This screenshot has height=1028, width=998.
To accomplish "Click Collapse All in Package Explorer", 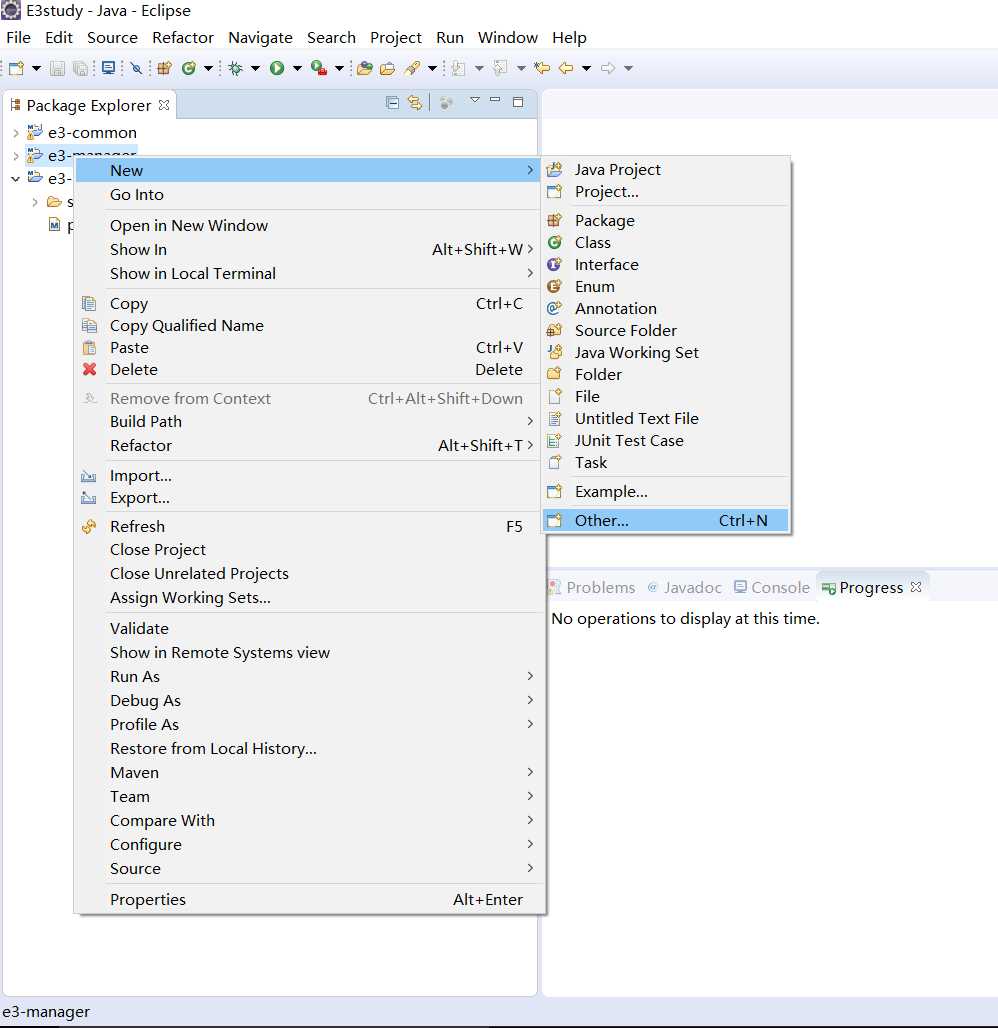I will pos(392,102).
